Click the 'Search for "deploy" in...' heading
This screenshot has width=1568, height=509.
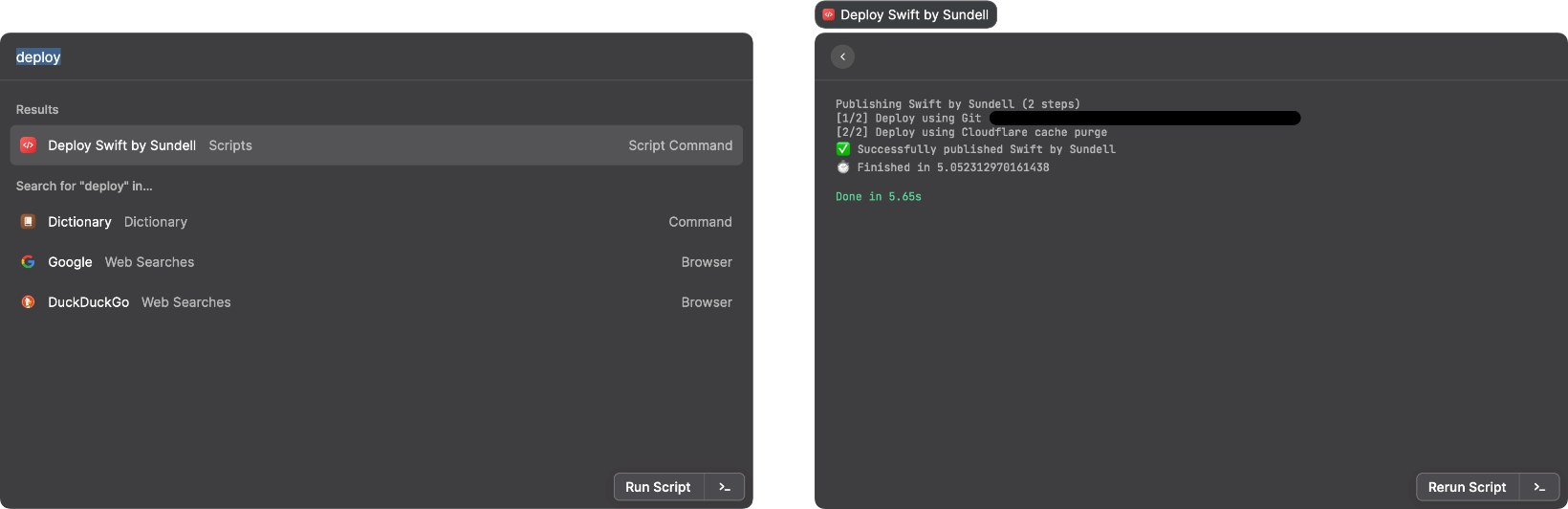pos(84,187)
